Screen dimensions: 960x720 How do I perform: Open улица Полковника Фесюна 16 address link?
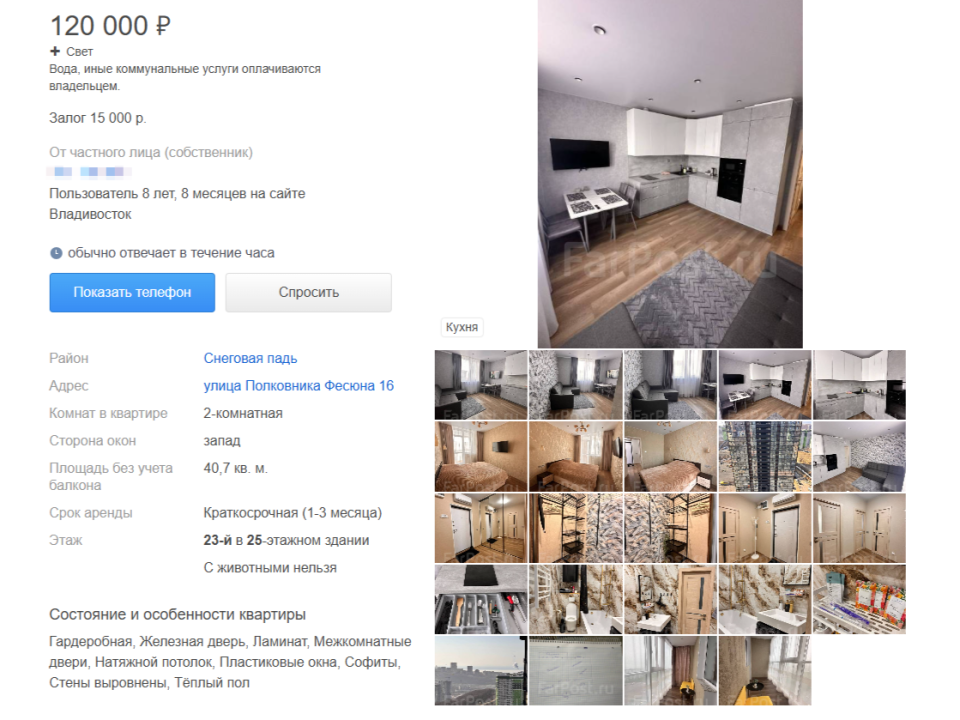click(299, 386)
